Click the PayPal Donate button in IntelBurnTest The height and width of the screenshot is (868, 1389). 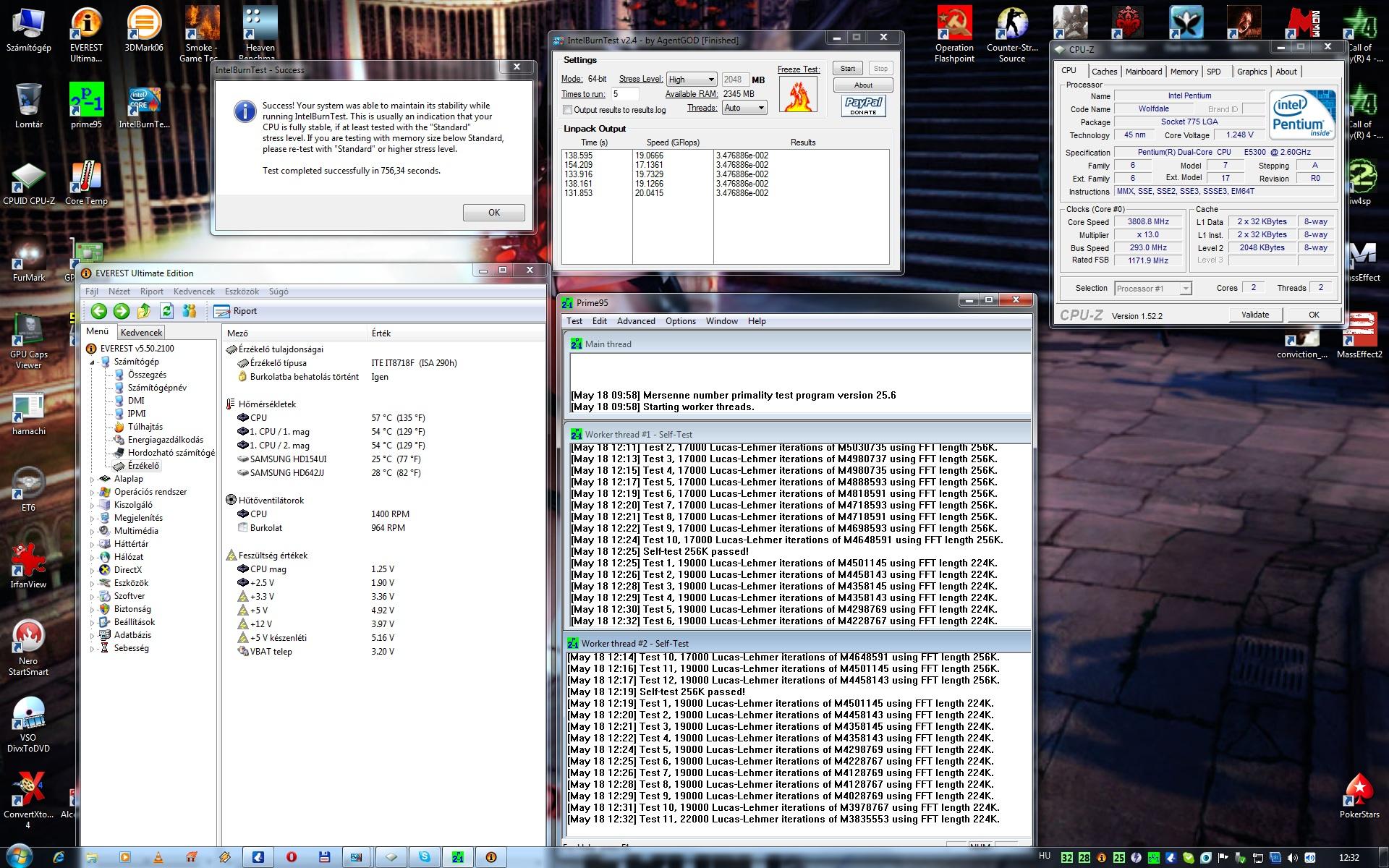pyautogui.click(x=863, y=106)
